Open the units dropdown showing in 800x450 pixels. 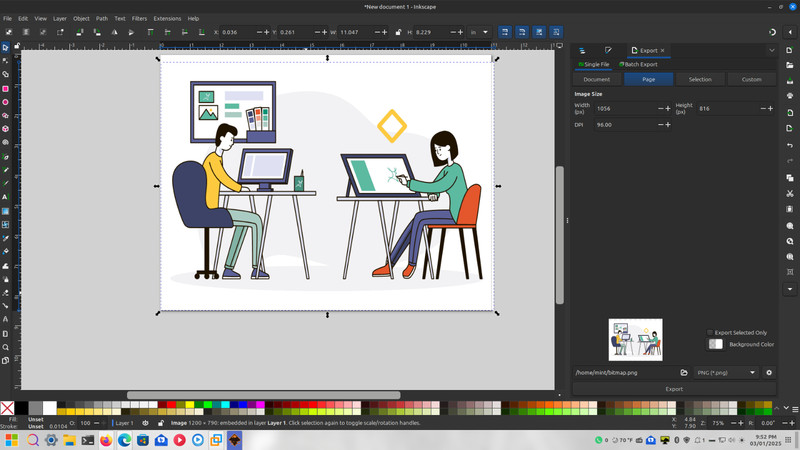[x=479, y=32]
